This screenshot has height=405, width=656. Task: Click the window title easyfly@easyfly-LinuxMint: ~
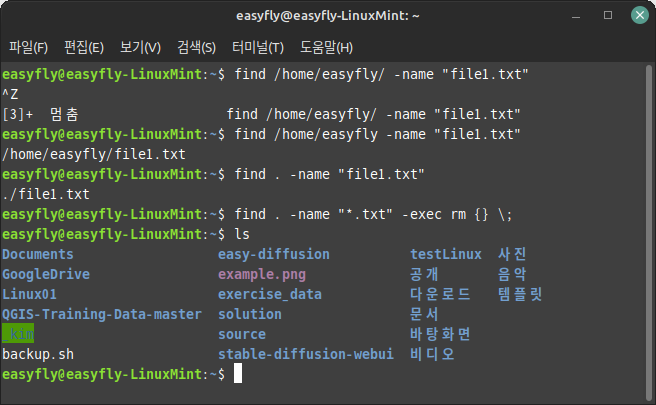coord(328,16)
